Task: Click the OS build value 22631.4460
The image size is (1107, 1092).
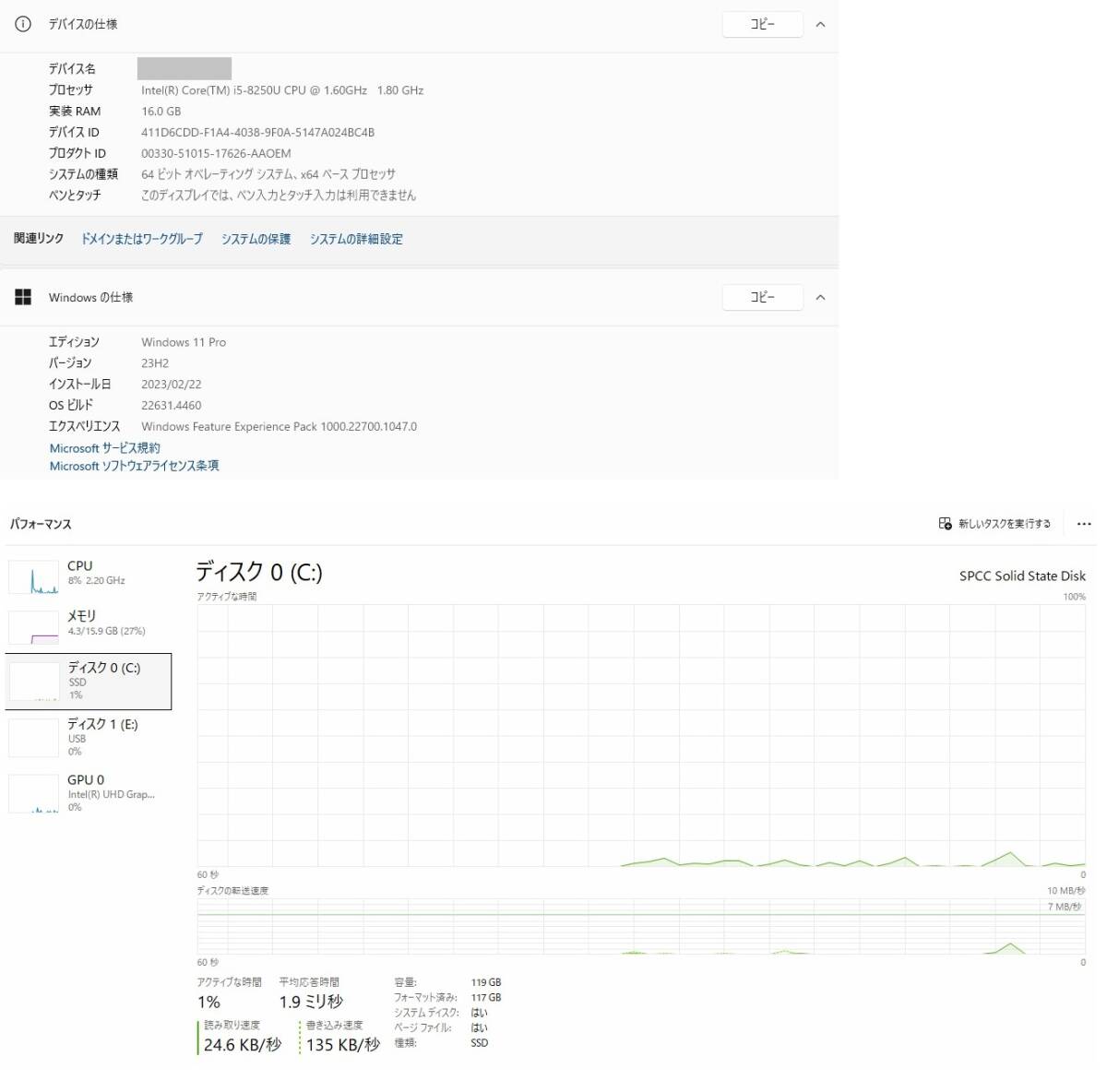Action: (171, 406)
